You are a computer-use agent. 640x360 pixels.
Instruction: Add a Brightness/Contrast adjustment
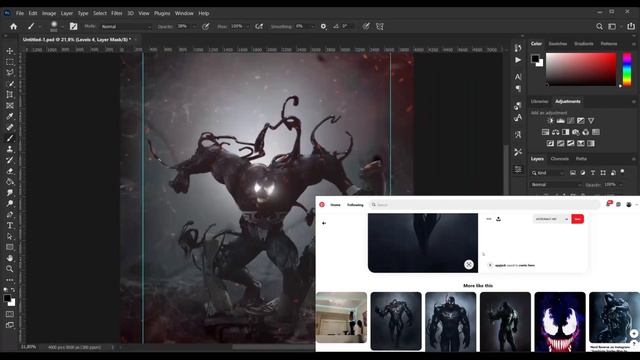(550, 121)
